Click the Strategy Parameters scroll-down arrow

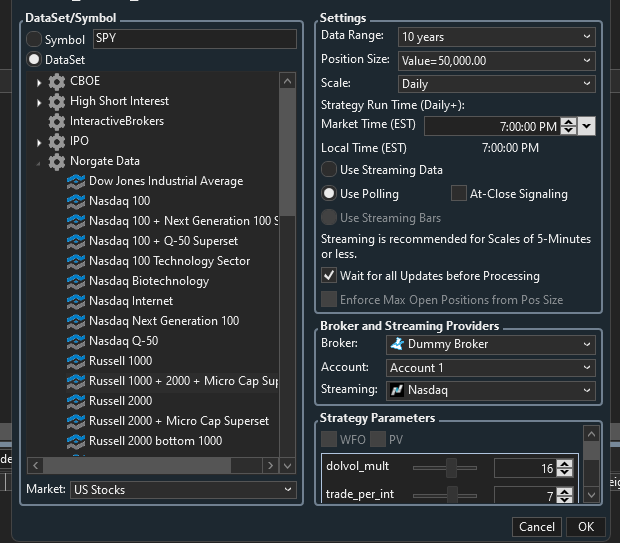tap(591, 495)
